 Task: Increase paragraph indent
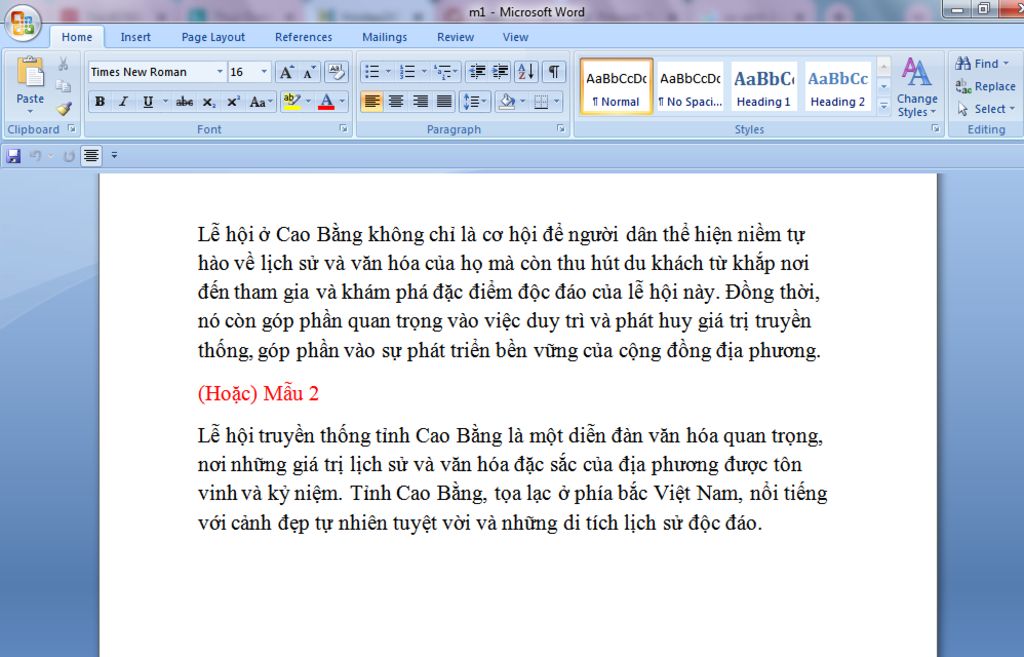click(x=500, y=71)
